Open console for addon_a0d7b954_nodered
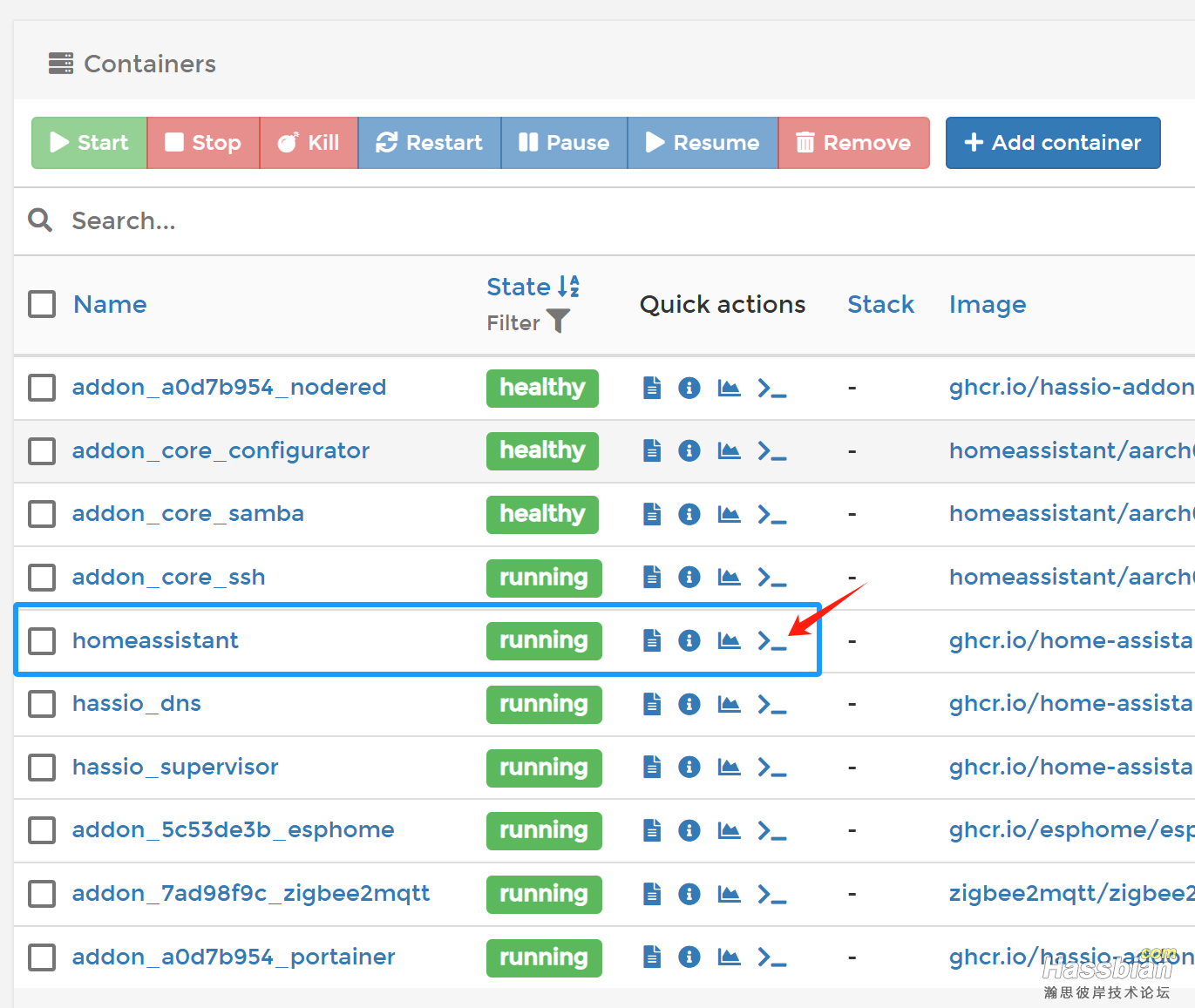 (772, 388)
